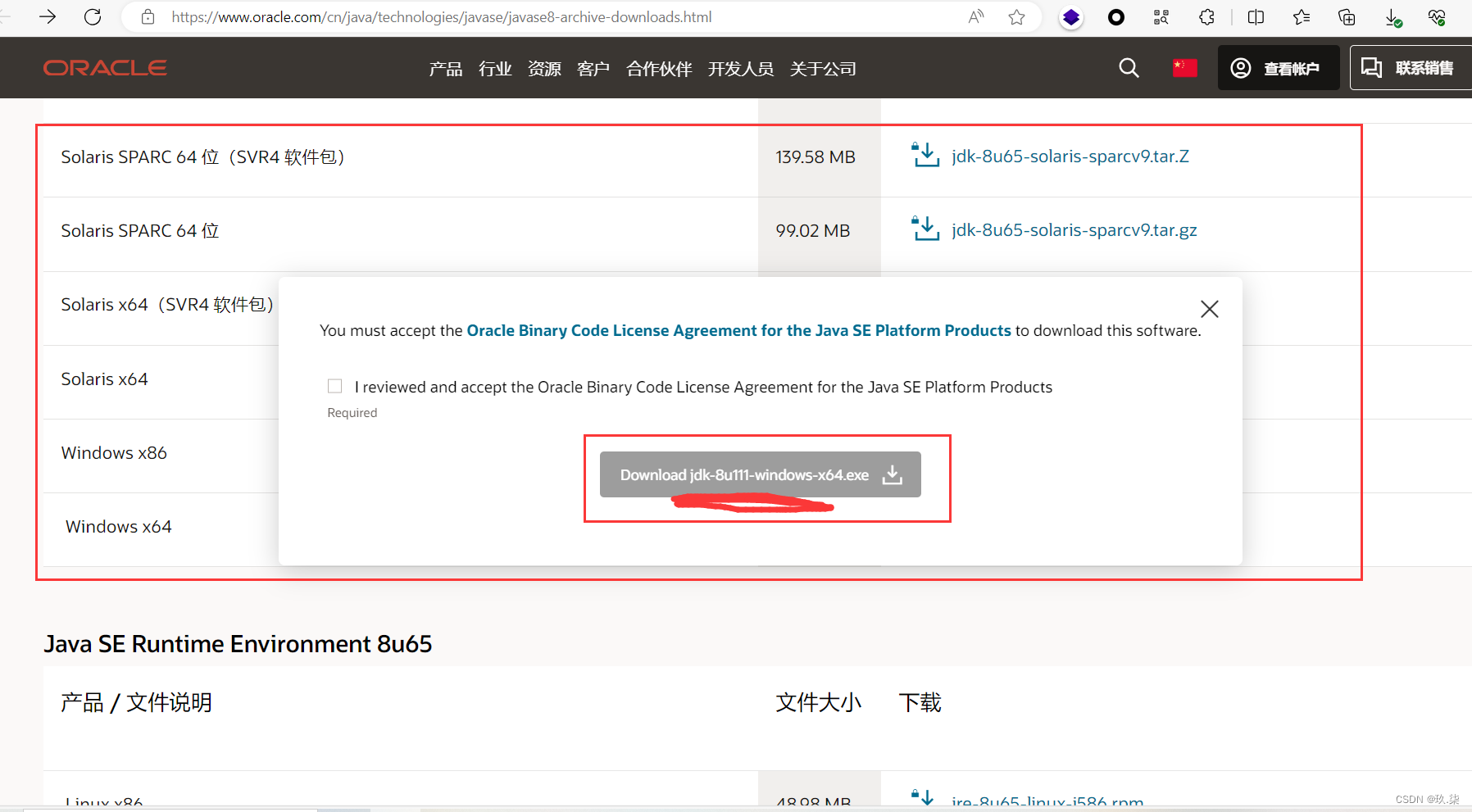Open the 客户 menu
1472x812 pixels.
593,69
